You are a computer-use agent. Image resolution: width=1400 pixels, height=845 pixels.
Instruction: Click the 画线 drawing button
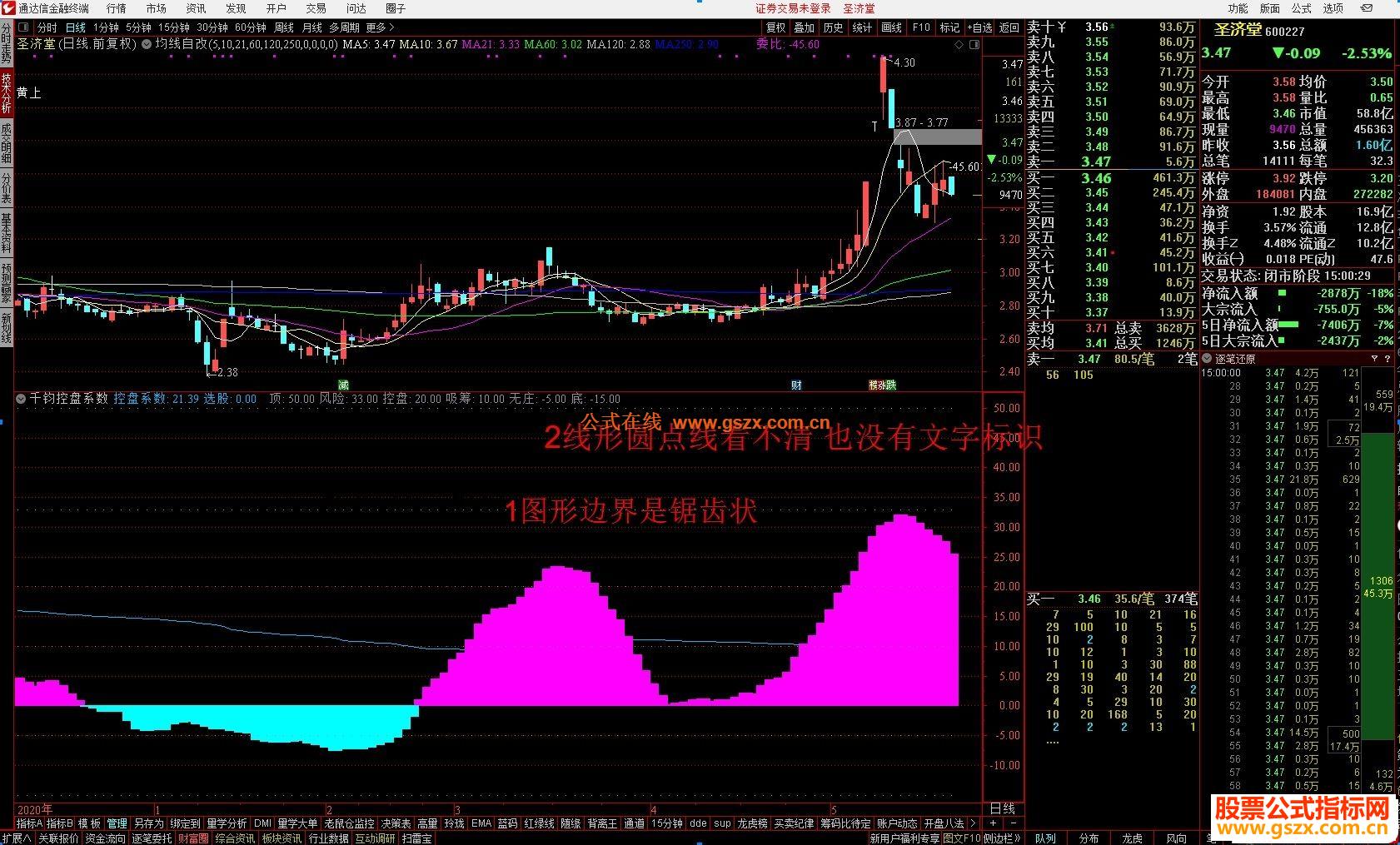[892, 27]
